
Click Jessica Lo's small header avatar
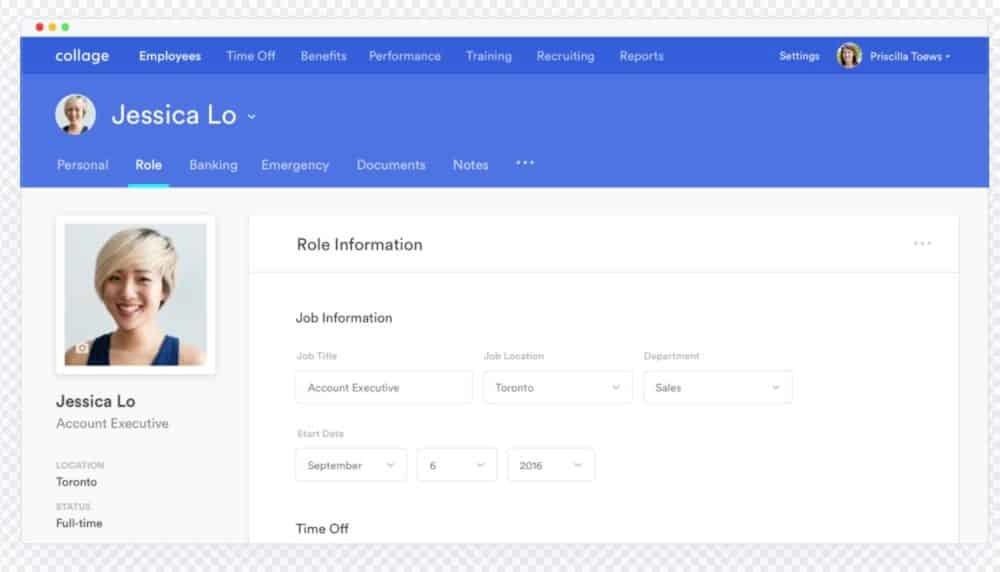click(75, 115)
